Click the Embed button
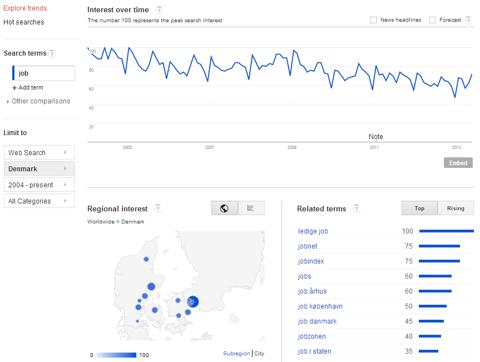Viewport: 480px width, 362px height. tap(458, 163)
